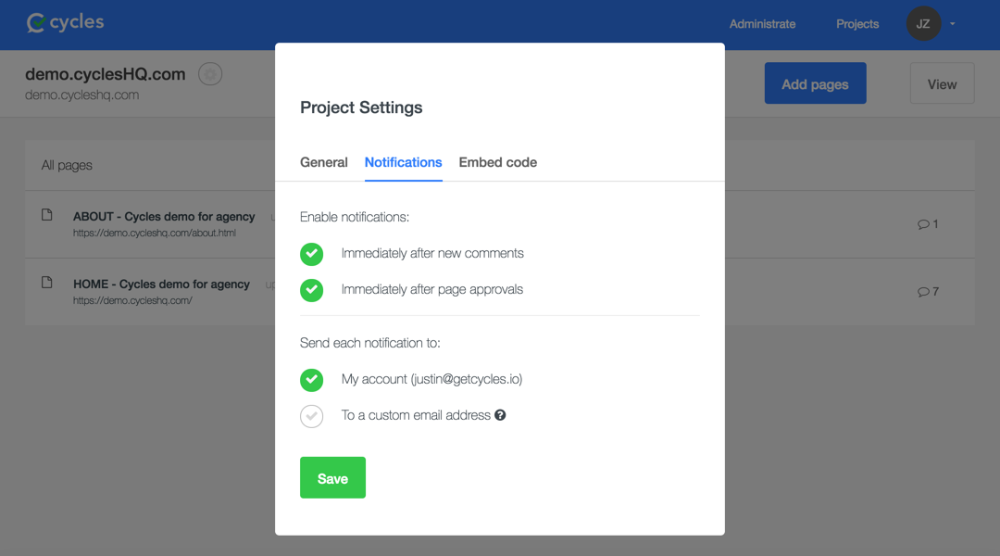The width and height of the screenshot is (1000, 556).
Task: Click the help icon beside custom email address
Action: (500, 415)
